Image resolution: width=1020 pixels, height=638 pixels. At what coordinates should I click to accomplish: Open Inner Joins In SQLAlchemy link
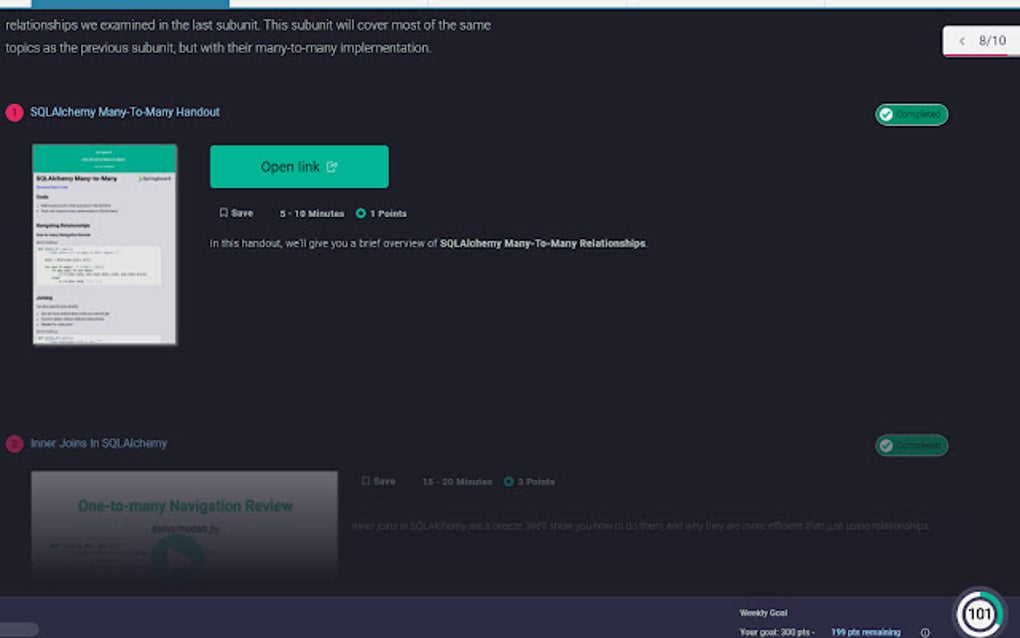point(99,443)
